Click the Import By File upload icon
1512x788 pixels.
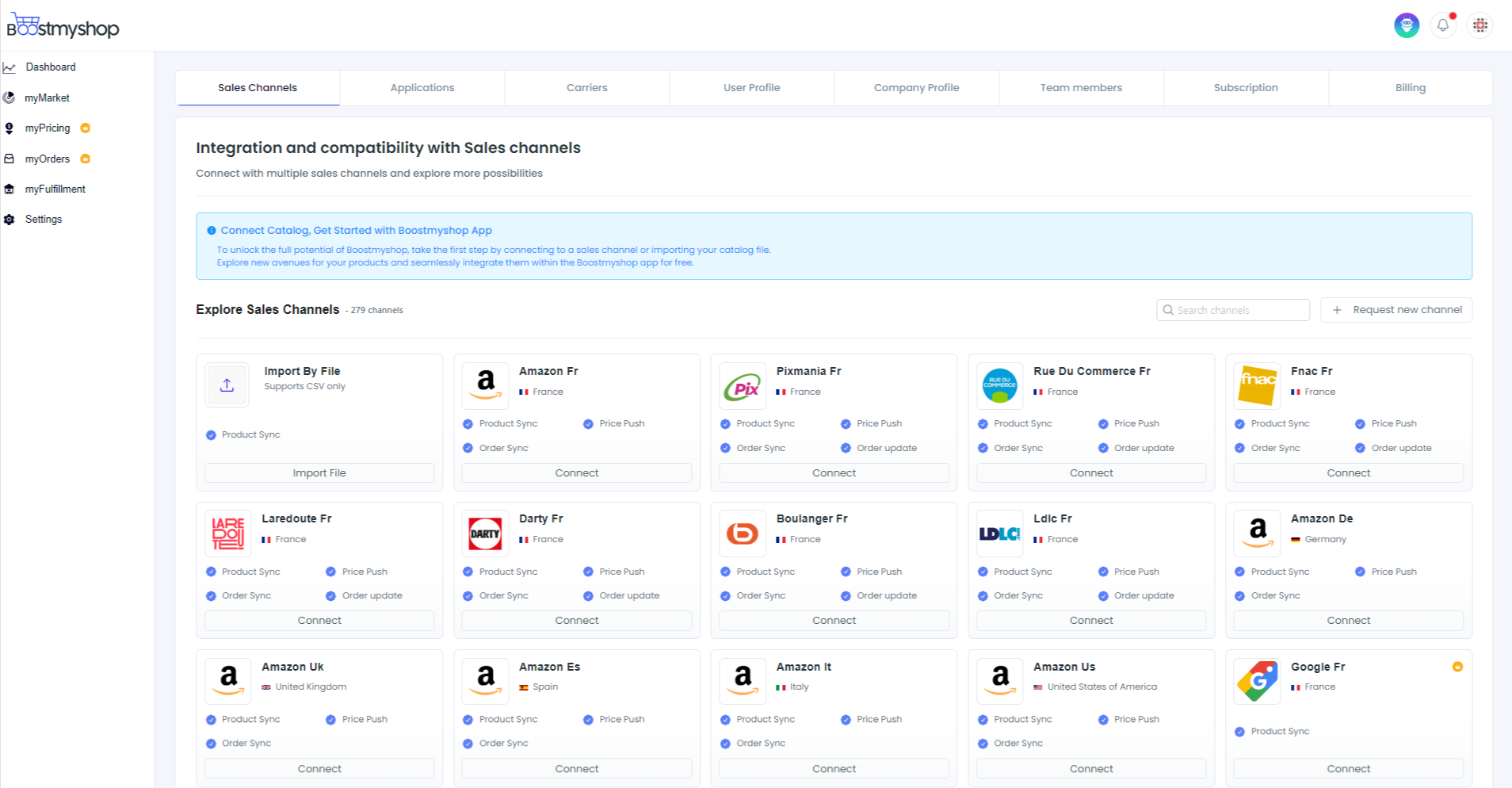pos(227,385)
